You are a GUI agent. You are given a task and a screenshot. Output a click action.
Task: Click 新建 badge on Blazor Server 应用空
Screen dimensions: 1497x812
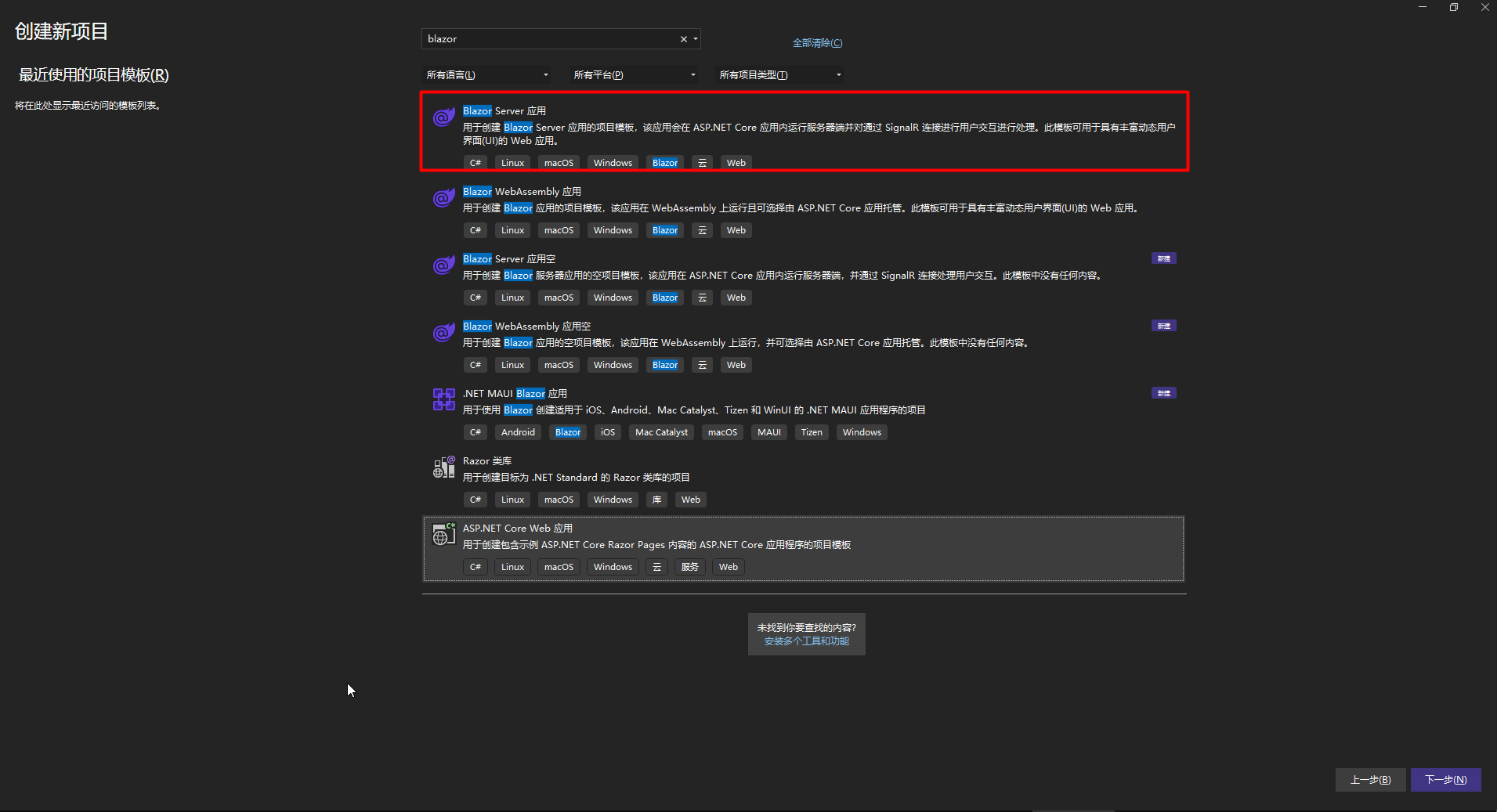pyautogui.click(x=1164, y=258)
